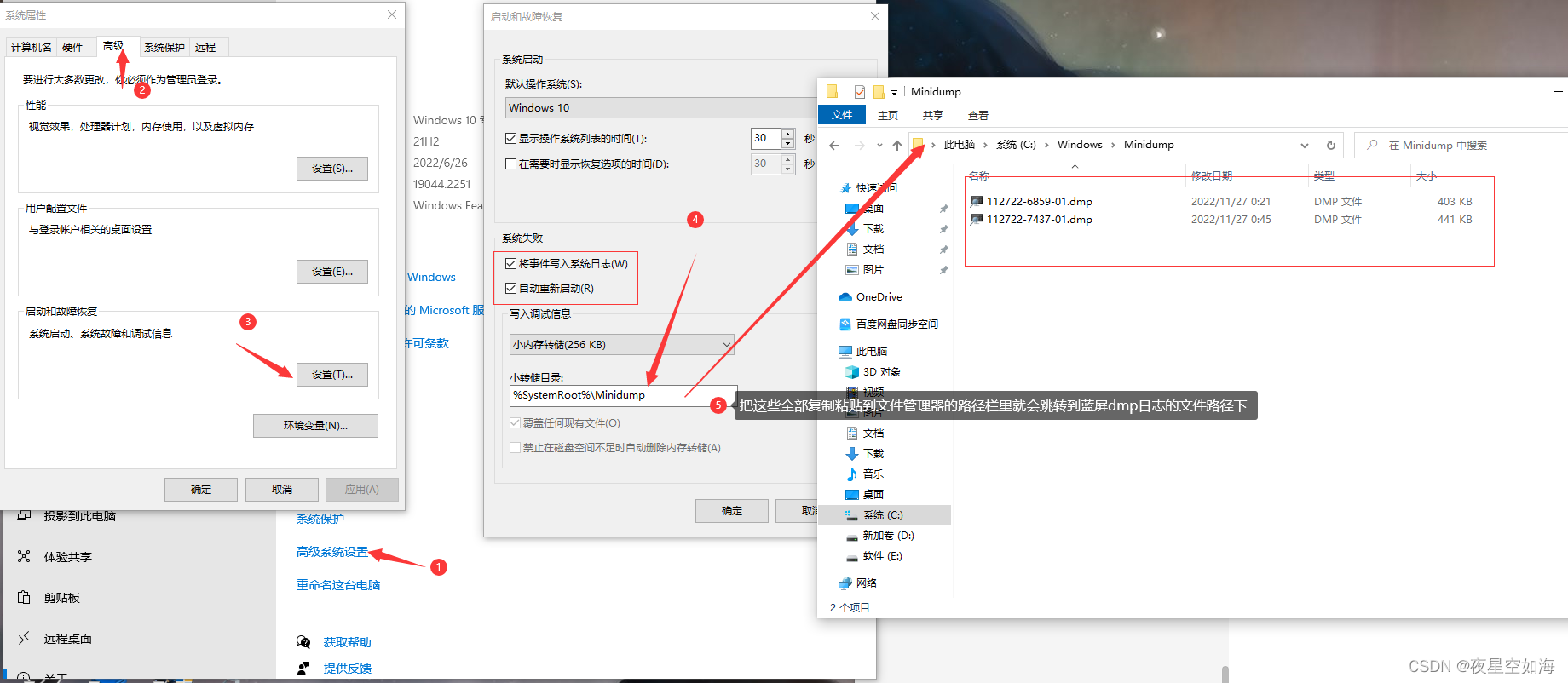Toggle 禁止在磁盘空间不足时自动删除内存转储 checkbox
This screenshot has height=683, width=1568.
click(516, 448)
